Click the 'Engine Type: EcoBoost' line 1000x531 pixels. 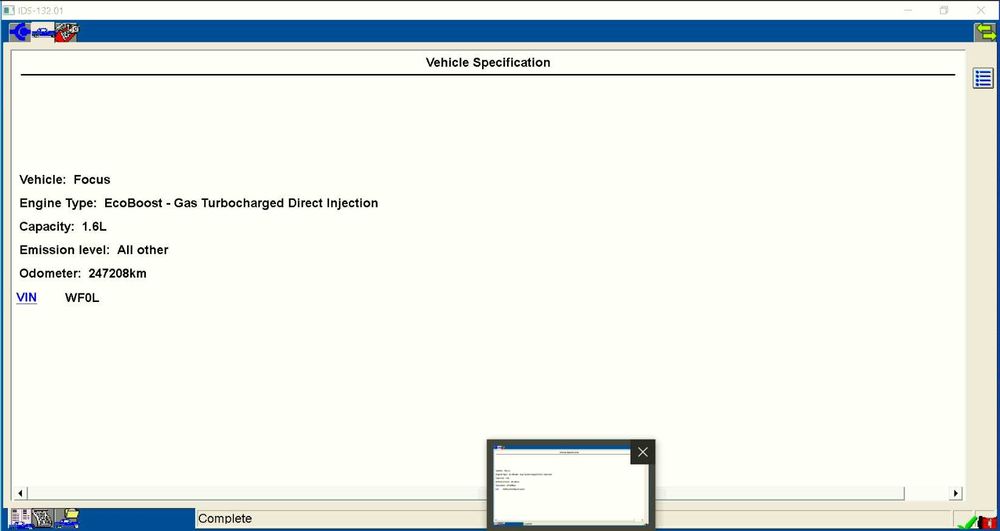(198, 203)
